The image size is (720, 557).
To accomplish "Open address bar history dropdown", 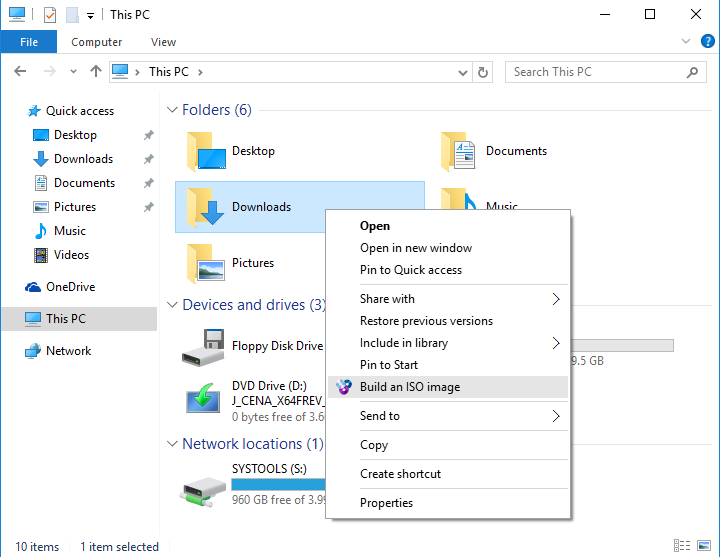I will click(x=463, y=72).
